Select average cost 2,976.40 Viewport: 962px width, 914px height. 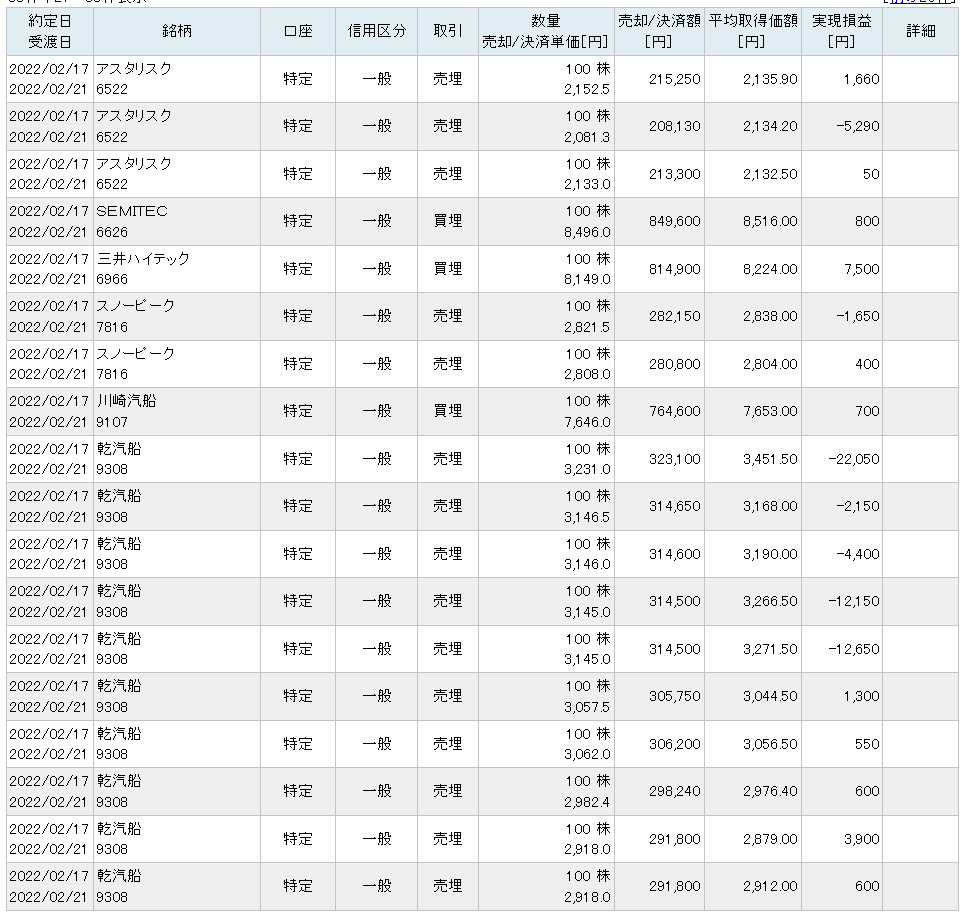[x=770, y=792]
